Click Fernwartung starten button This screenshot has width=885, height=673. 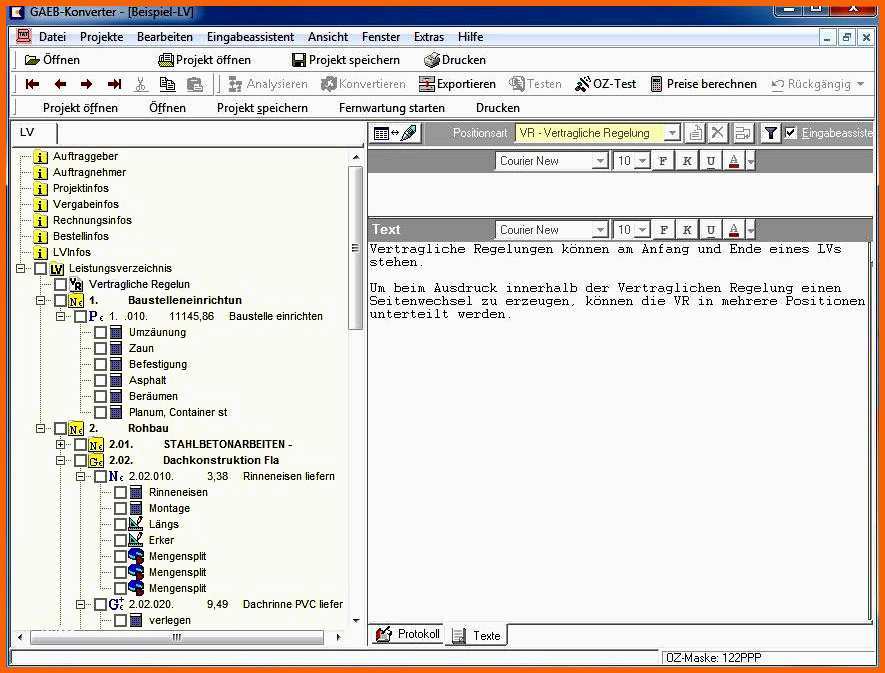point(392,108)
